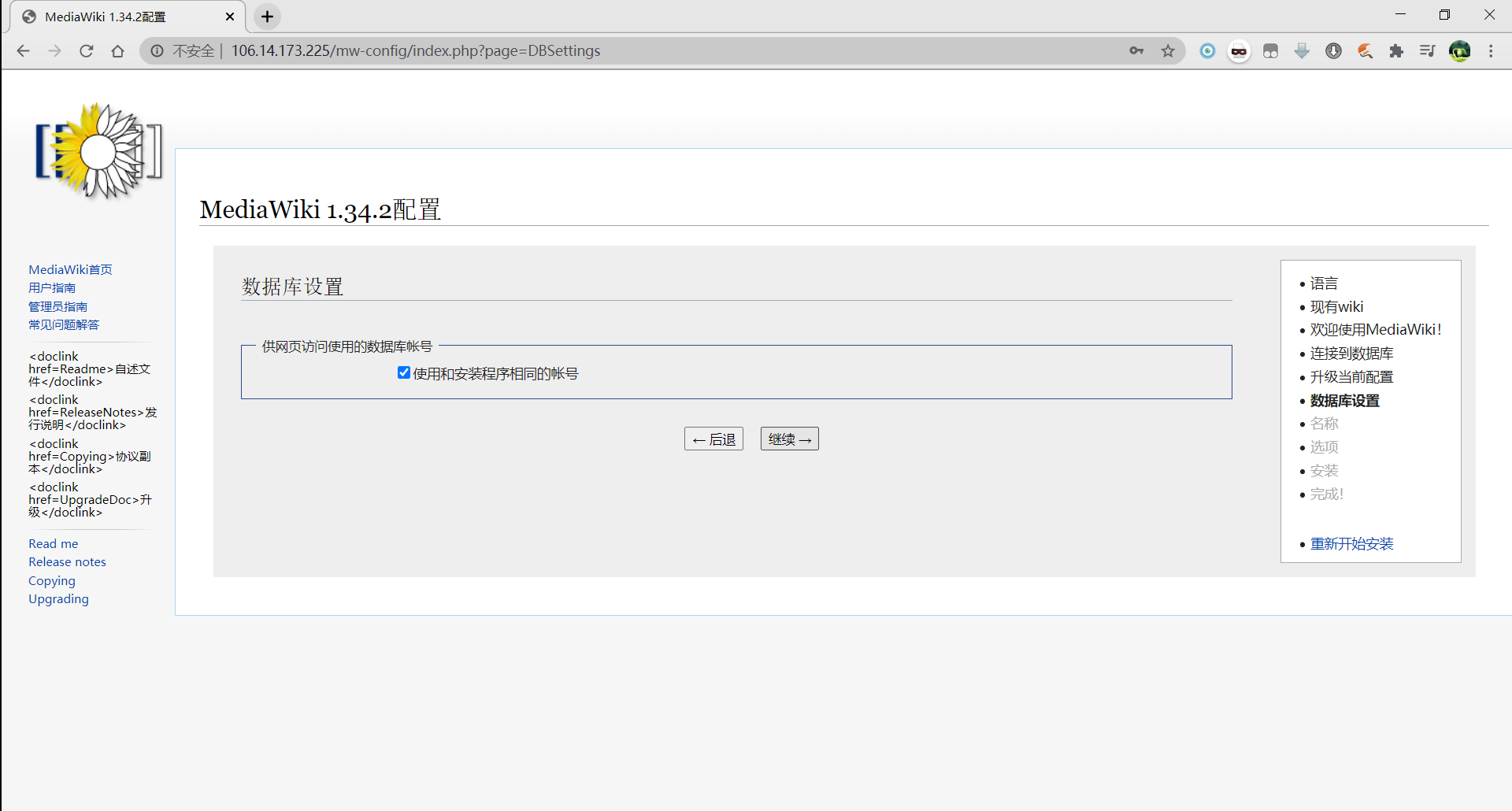Viewport: 1512px width, 811px height.
Task: Open the orange bird extension
Action: coord(1365,51)
